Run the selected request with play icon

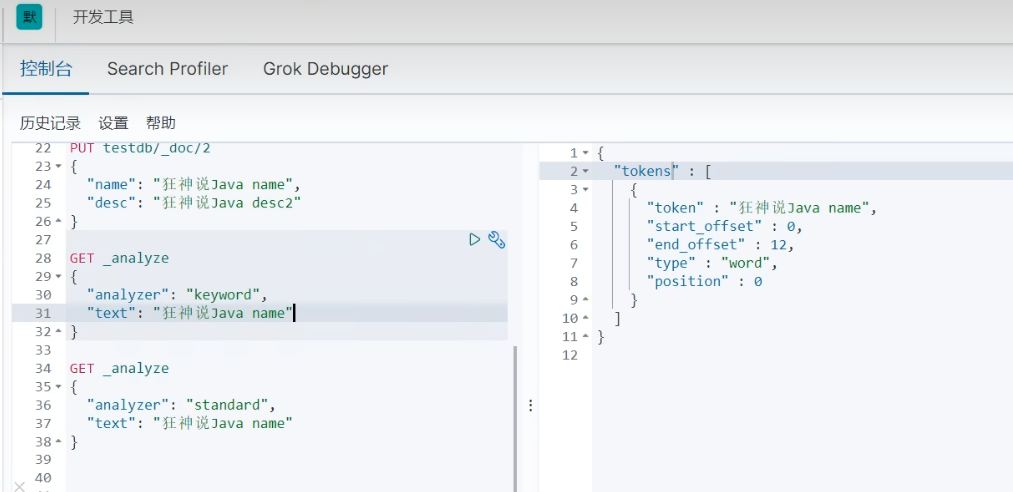[475, 240]
